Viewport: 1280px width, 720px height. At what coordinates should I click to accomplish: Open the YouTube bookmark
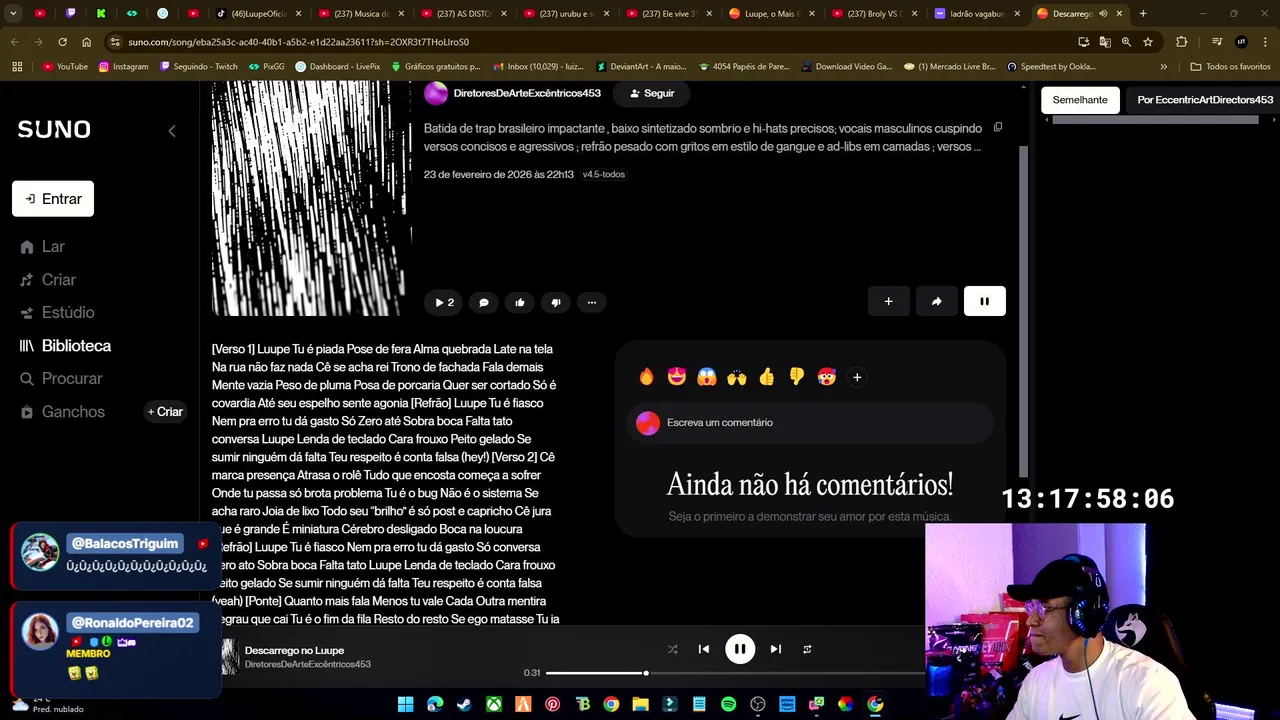(65, 67)
